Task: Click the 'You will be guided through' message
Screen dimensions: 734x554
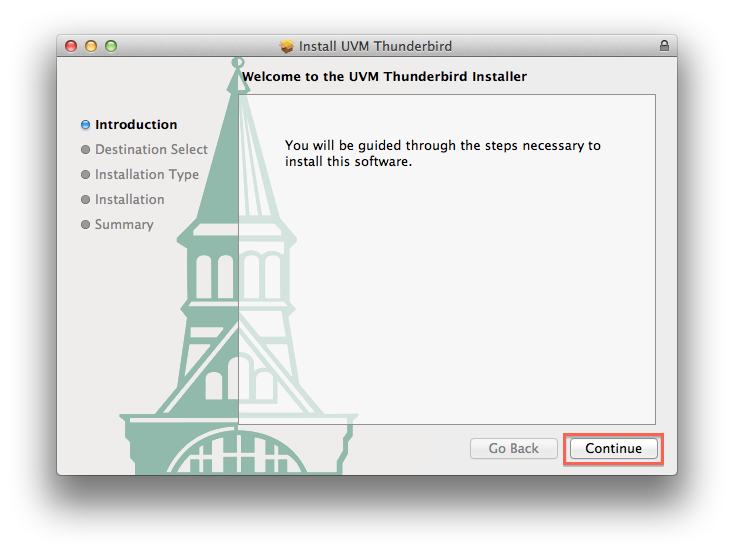Action: click(443, 153)
